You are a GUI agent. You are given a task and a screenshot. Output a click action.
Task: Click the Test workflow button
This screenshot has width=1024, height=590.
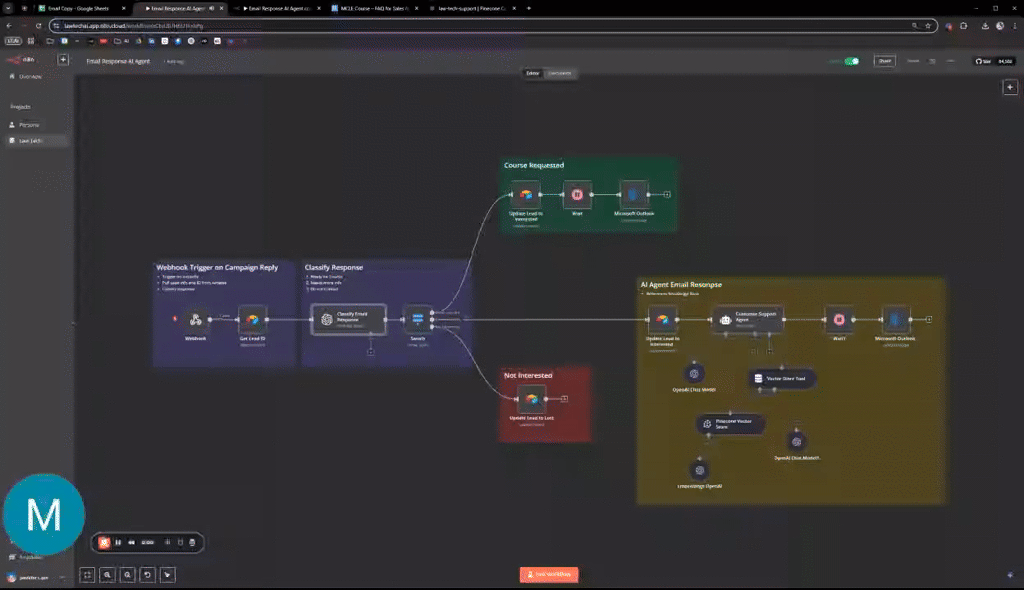point(548,574)
